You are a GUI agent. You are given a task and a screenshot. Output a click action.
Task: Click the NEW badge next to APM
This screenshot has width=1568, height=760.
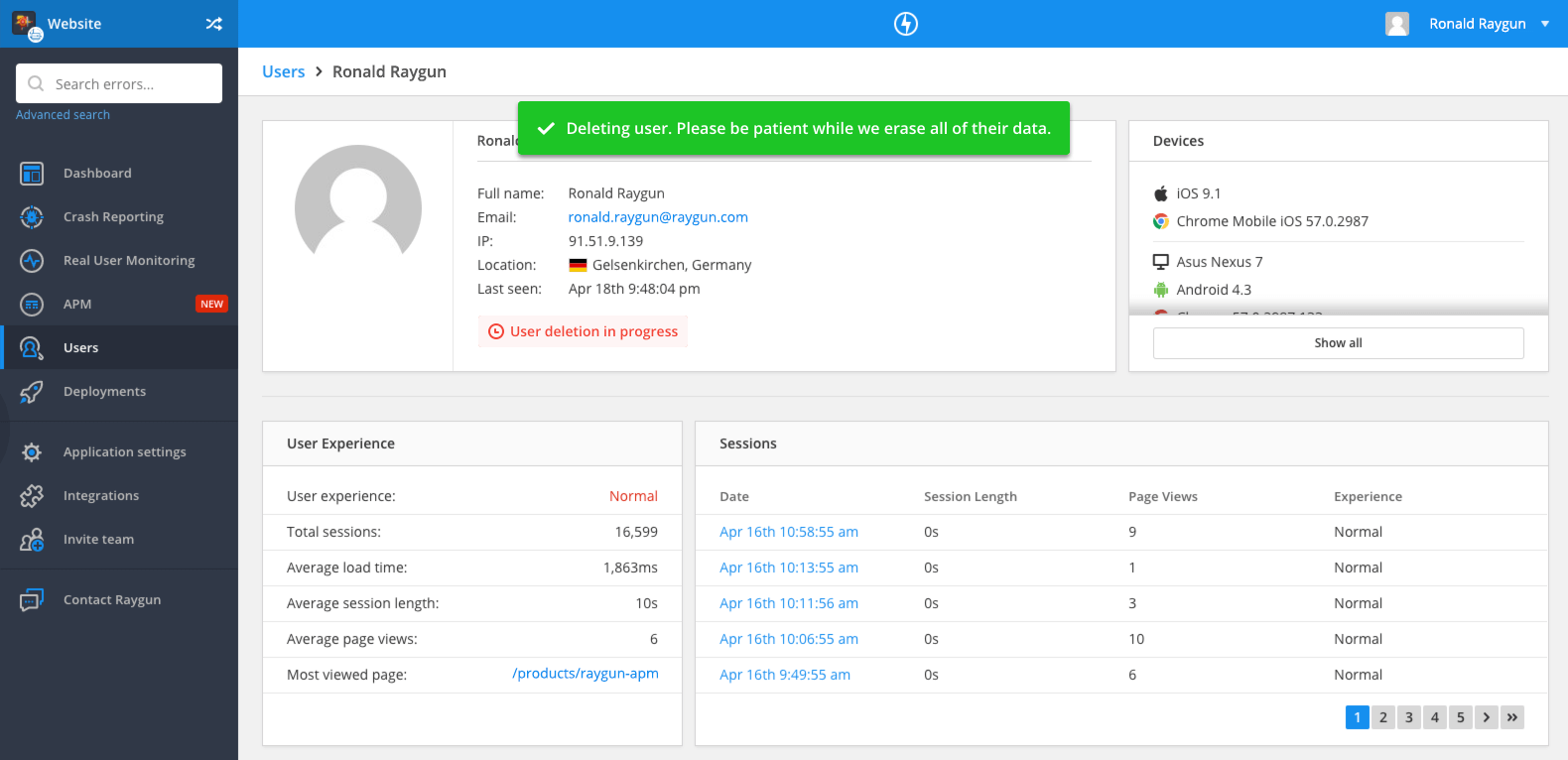(x=211, y=305)
